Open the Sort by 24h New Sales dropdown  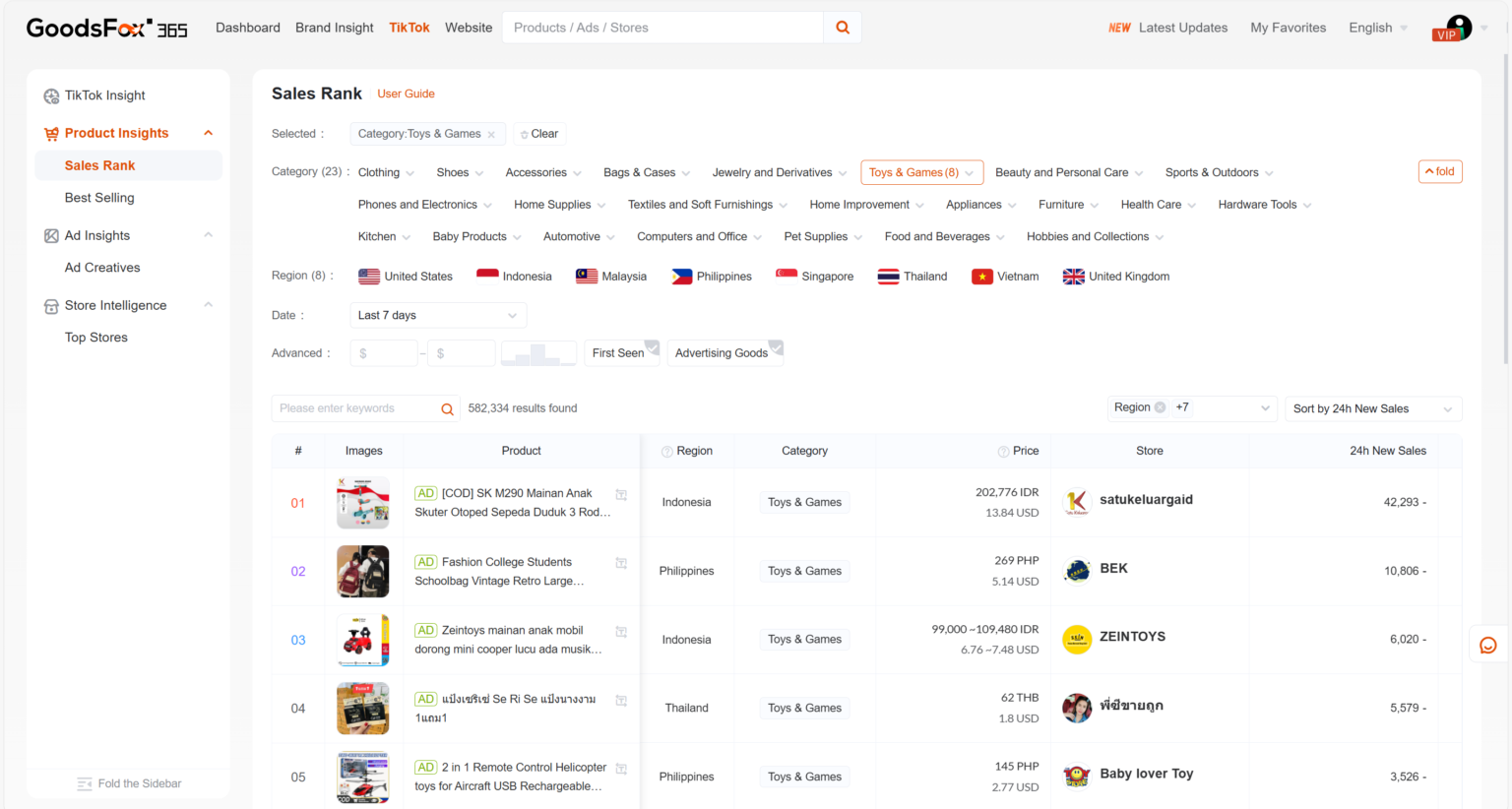[x=1372, y=408]
